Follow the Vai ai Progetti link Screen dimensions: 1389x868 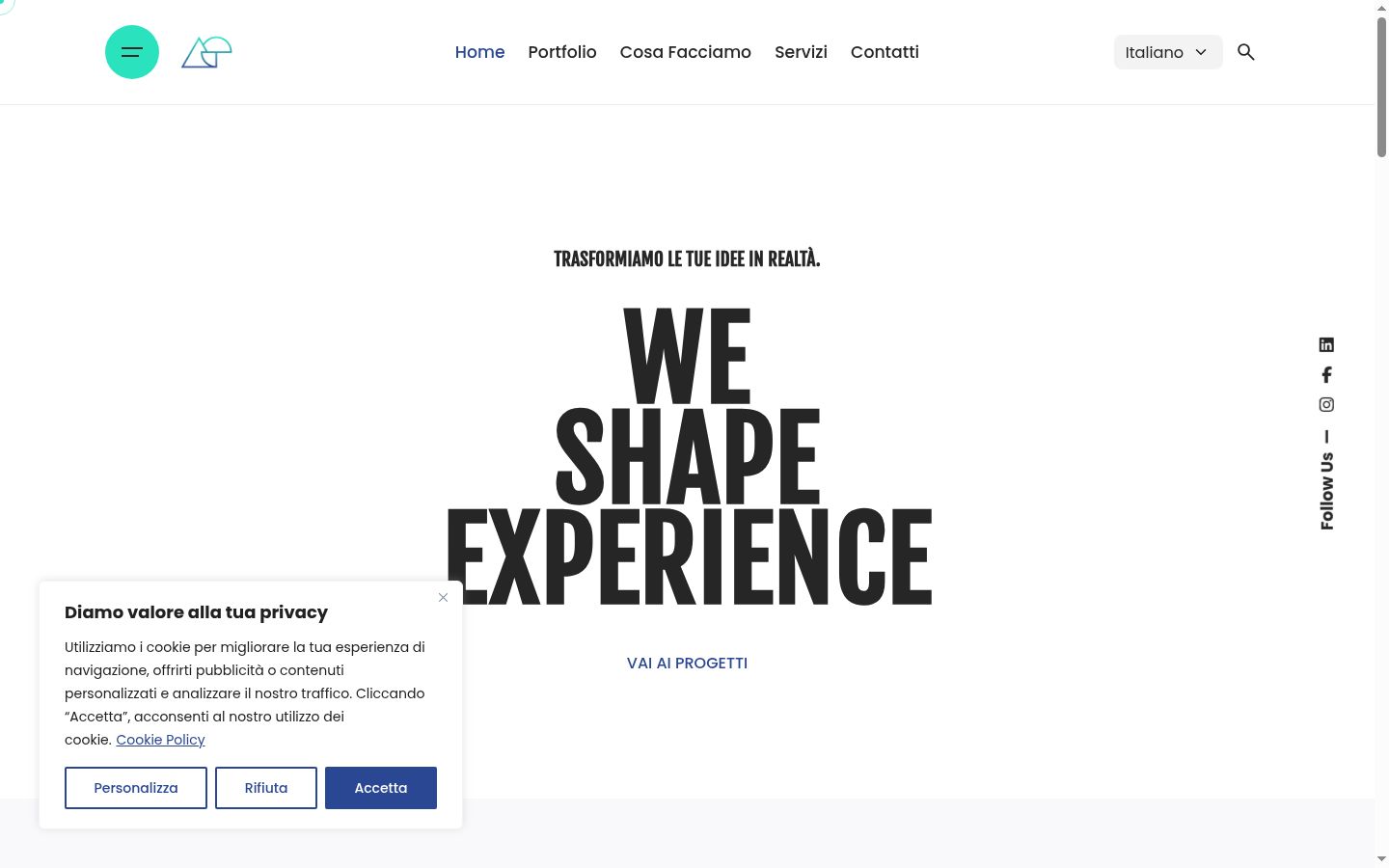(687, 663)
